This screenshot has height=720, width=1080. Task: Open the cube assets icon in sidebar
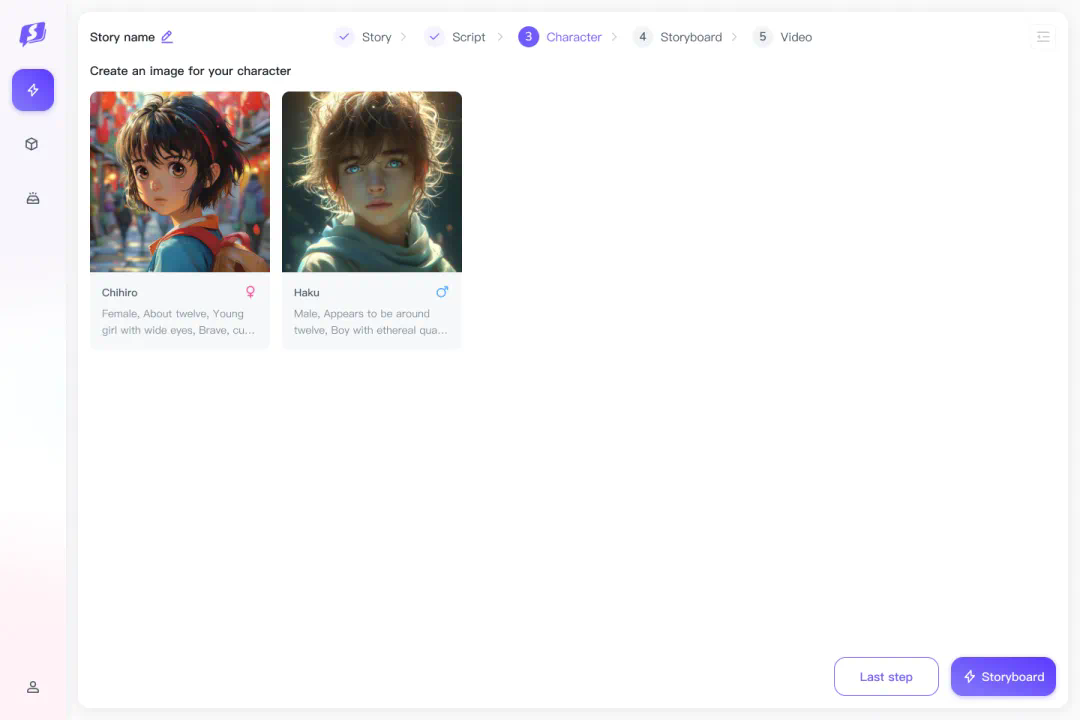point(32,144)
